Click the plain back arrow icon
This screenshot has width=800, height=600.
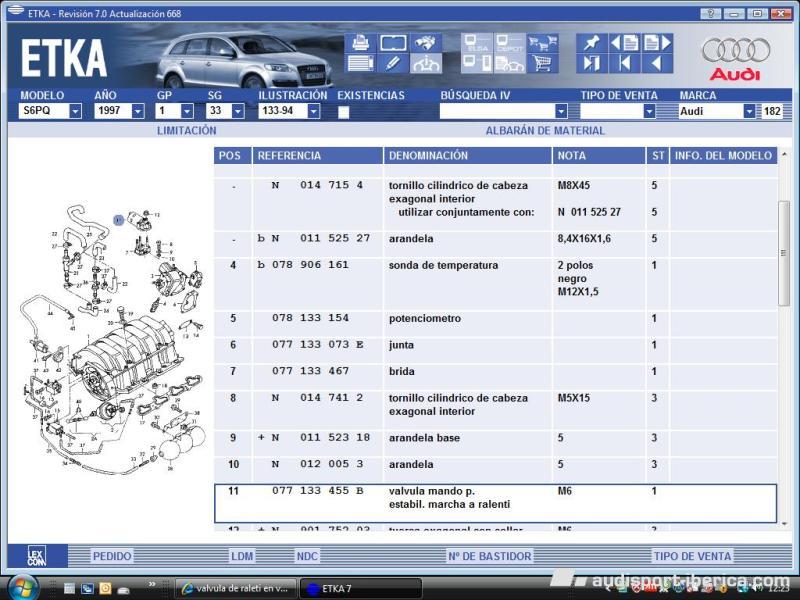[x=657, y=63]
